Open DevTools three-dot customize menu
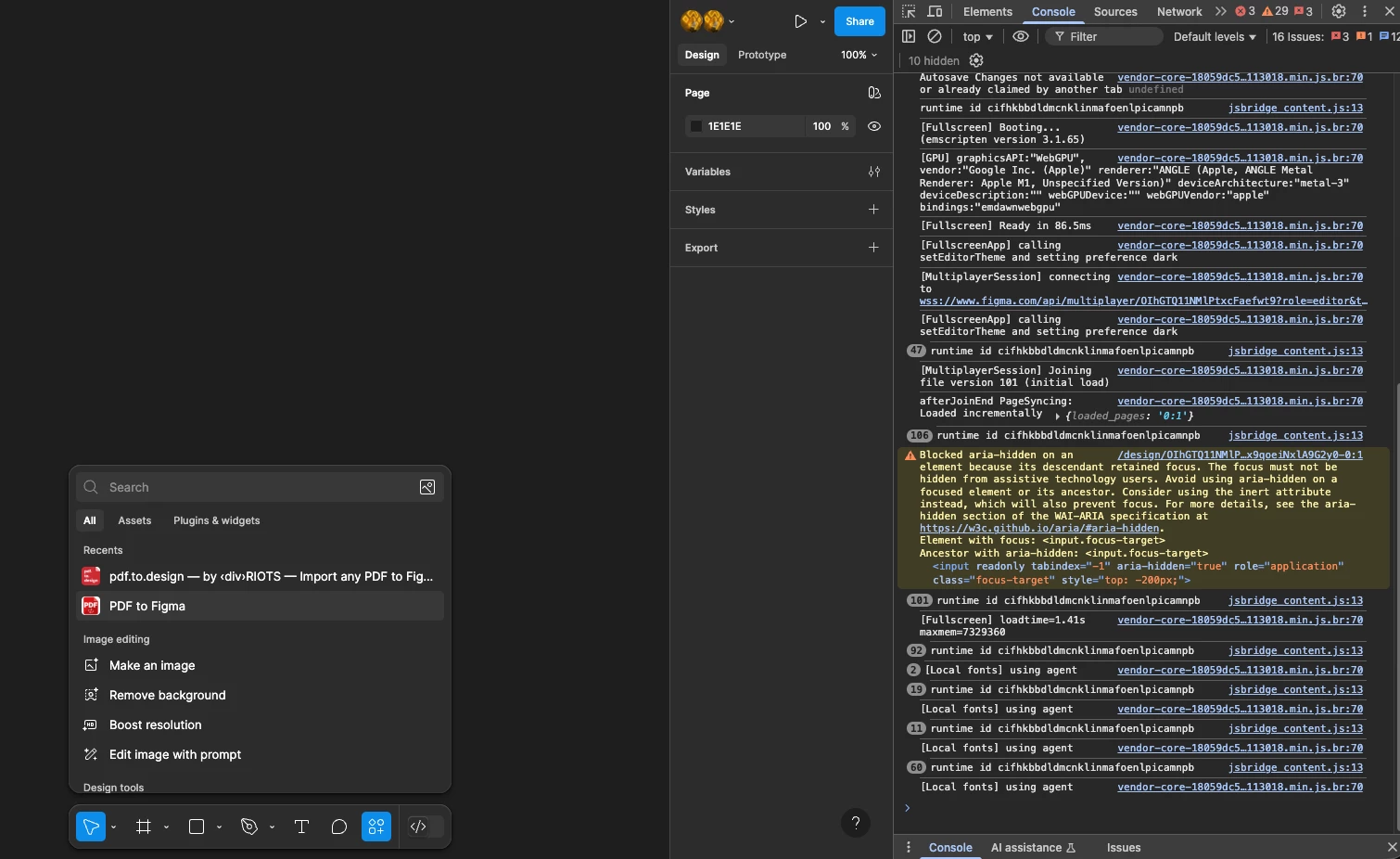Screen dimensions: 1400x859 pyautogui.click(x=1365, y=11)
